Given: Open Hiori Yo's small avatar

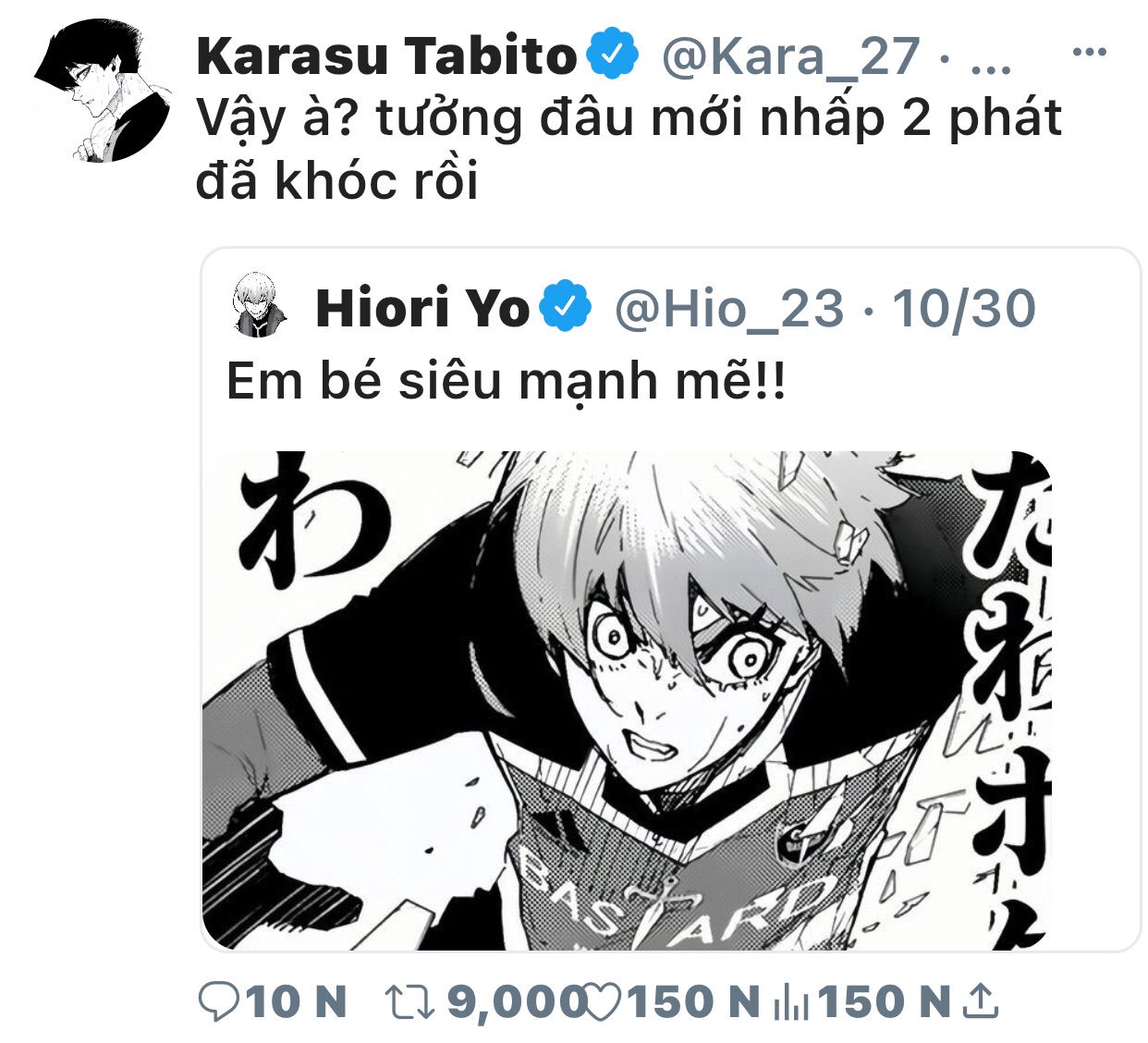Looking at the screenshot, I should pyautogui.click(x=259, y=305).
